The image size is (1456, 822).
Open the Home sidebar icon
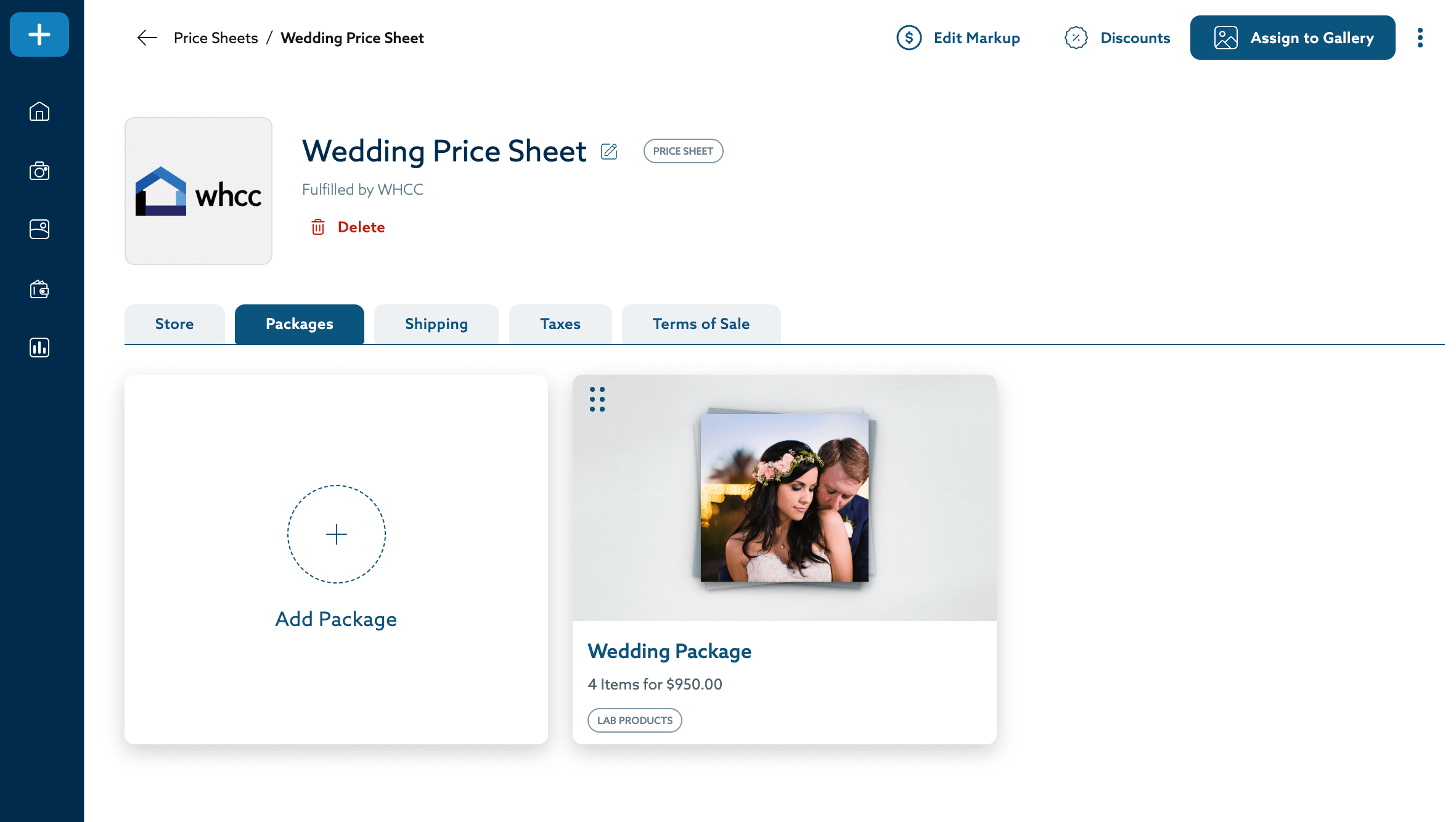pos(39,112)
